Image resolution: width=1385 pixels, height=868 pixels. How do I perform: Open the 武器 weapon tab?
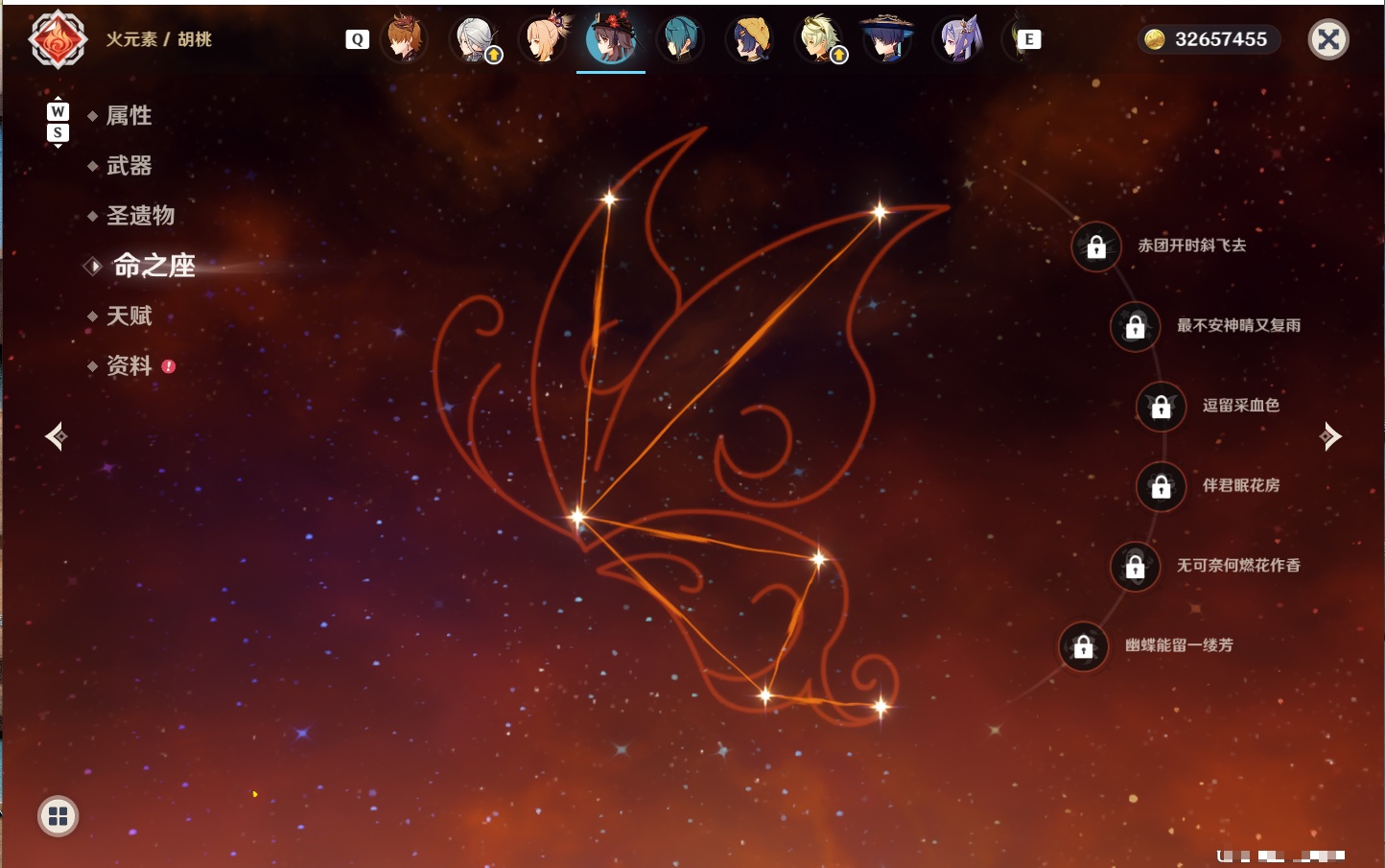129,166
